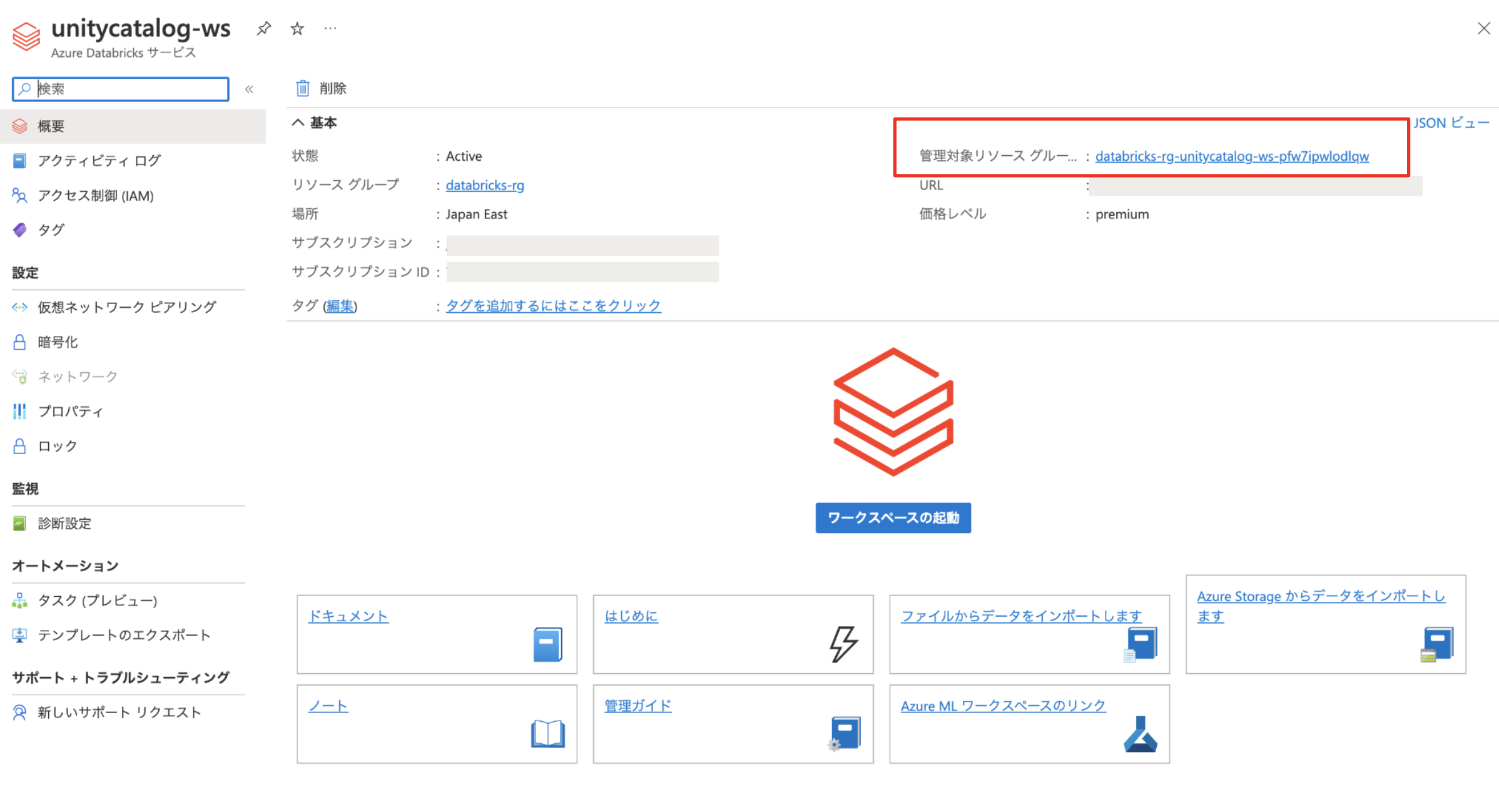Open テンプレートのエクスポート from the sidebar

pos(123,635)
